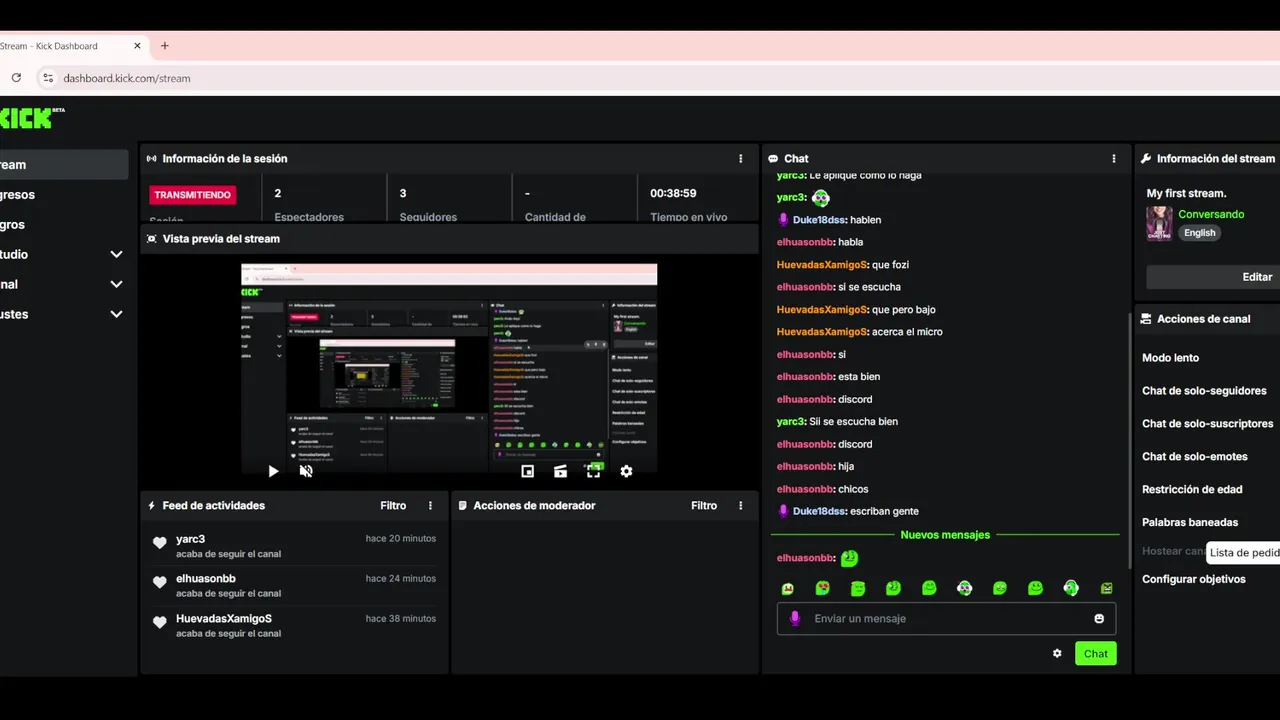Toggle Chat de solo-emotes
The width and height of the screenshot is (1280, 720).
(x=1195, y=456)
